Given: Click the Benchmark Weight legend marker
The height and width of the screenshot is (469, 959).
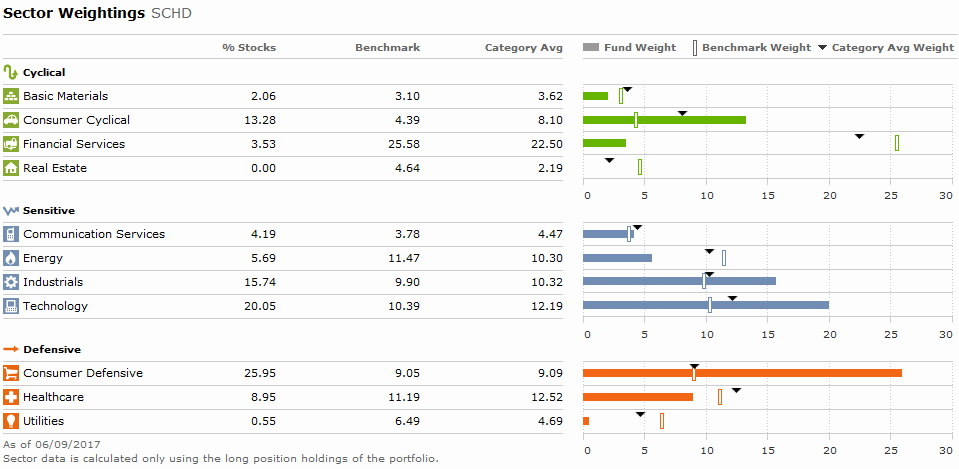Looking at the screenshot, I should click(x=695, y=48).
